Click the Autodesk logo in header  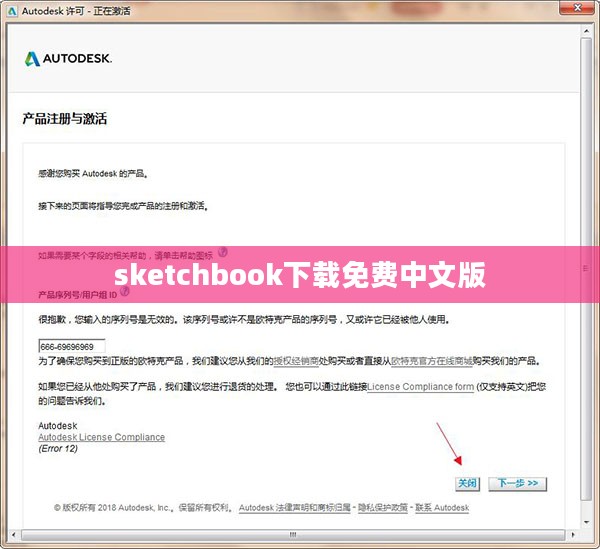68,59
